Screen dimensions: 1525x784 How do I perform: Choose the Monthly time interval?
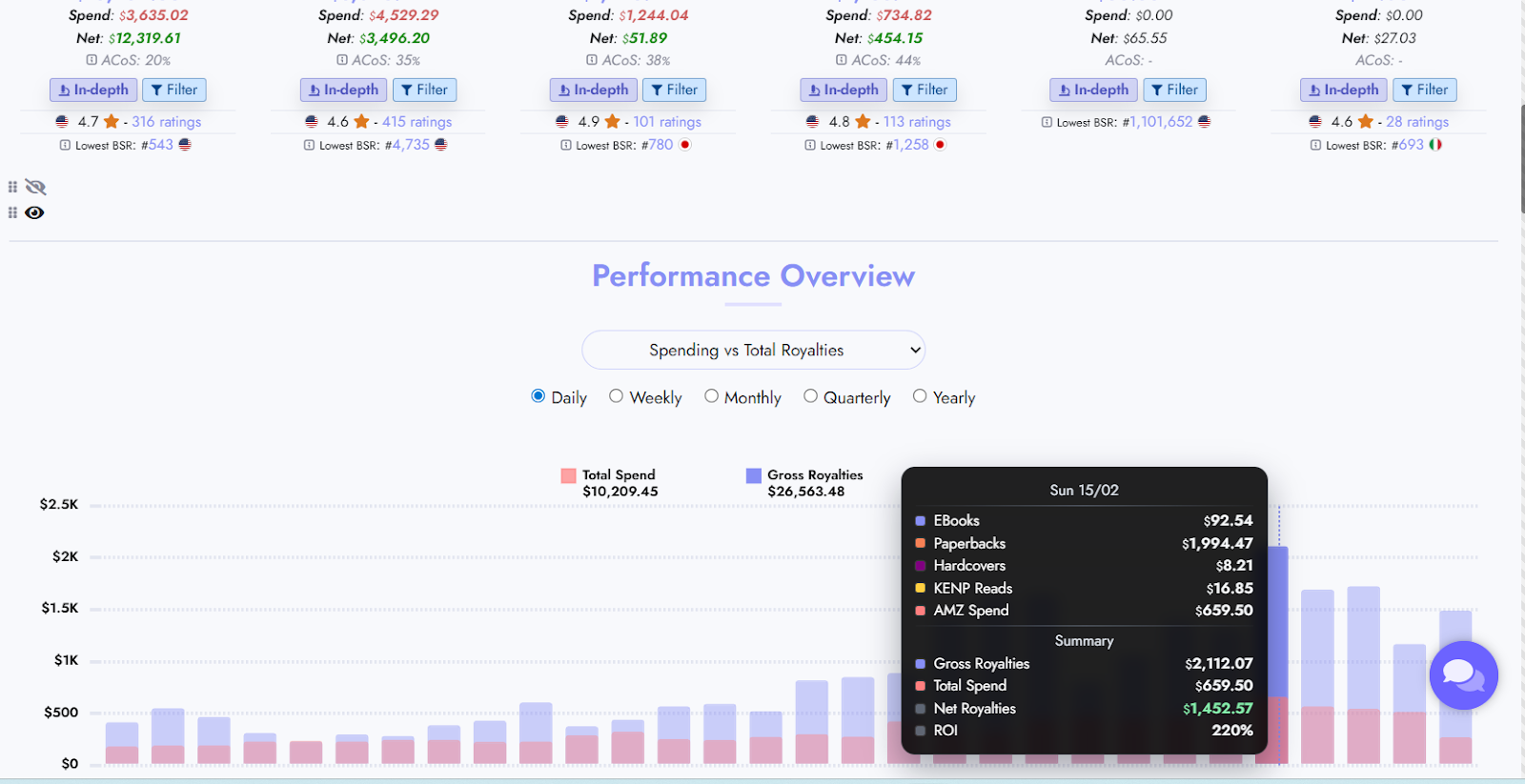pyautogui.click(x=711, y=396)
